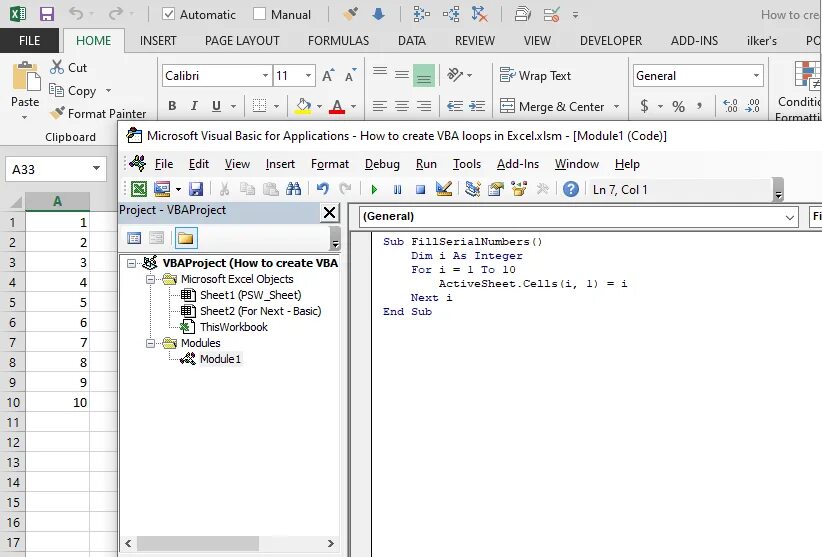The height and width of the screenshot is (557, 822).
Task: Toggle Bold formatting
Action: (x=172, y=106)
